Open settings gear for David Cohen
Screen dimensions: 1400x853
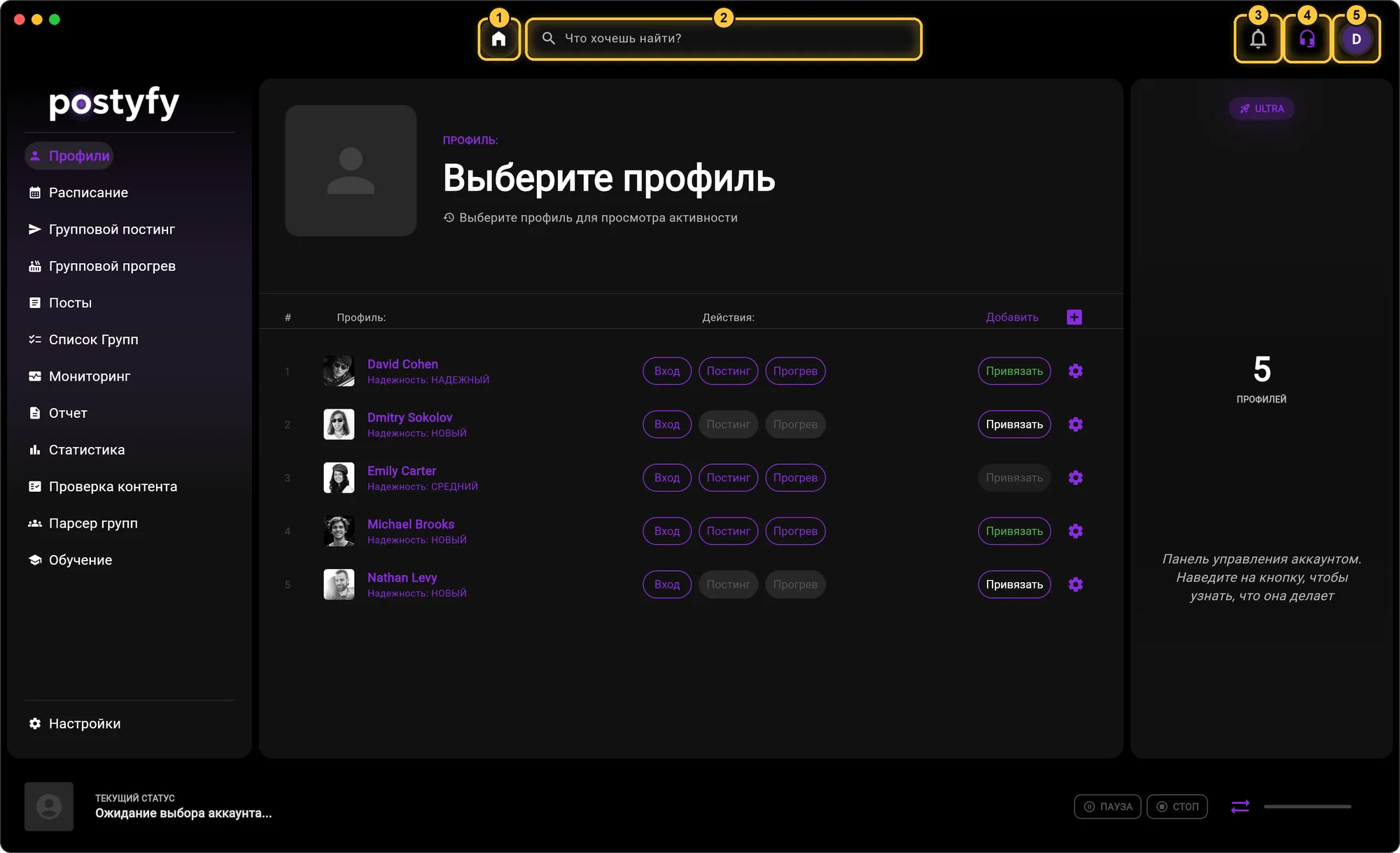[x=1076, y=371]
